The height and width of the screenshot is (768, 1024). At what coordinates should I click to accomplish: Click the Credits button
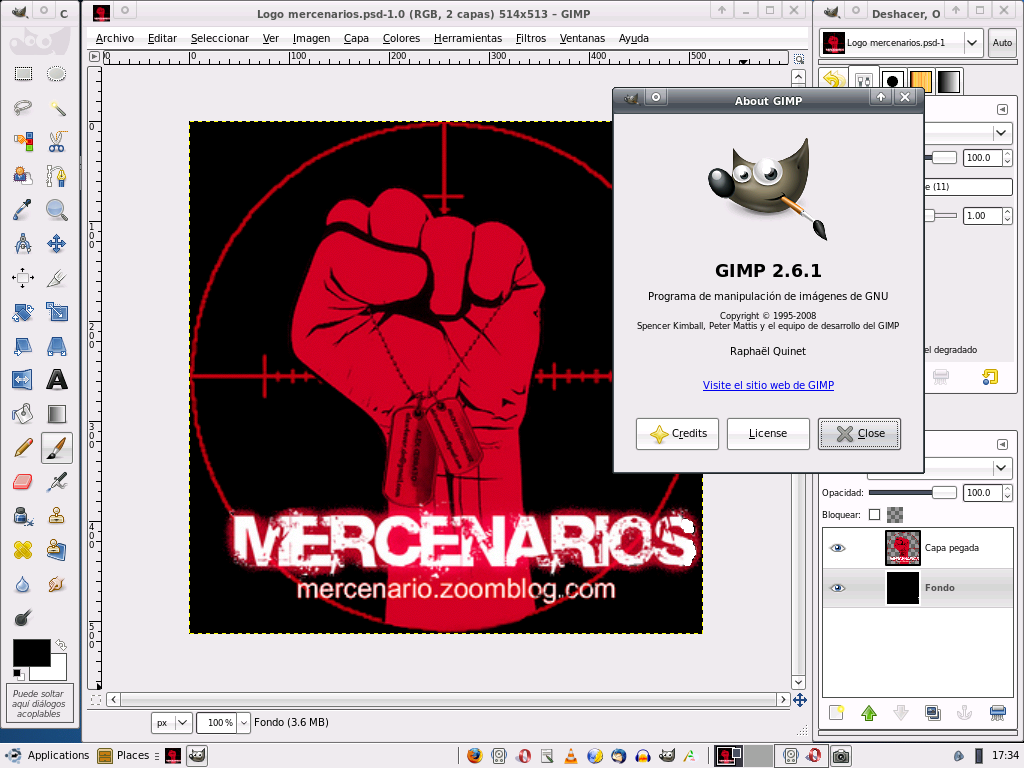tap(677, 434)
